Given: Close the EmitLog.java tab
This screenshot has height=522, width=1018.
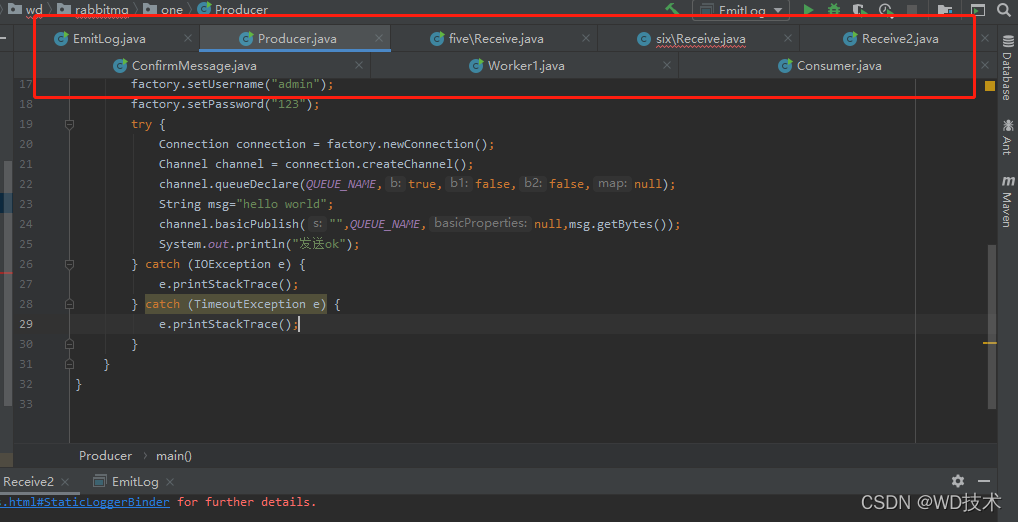Looking at the screenshot, I should point(188,38).
